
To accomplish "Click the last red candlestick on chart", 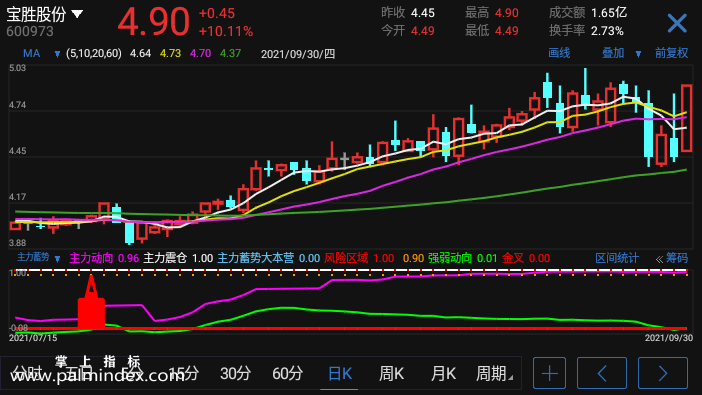I will (x=686, y=118).
